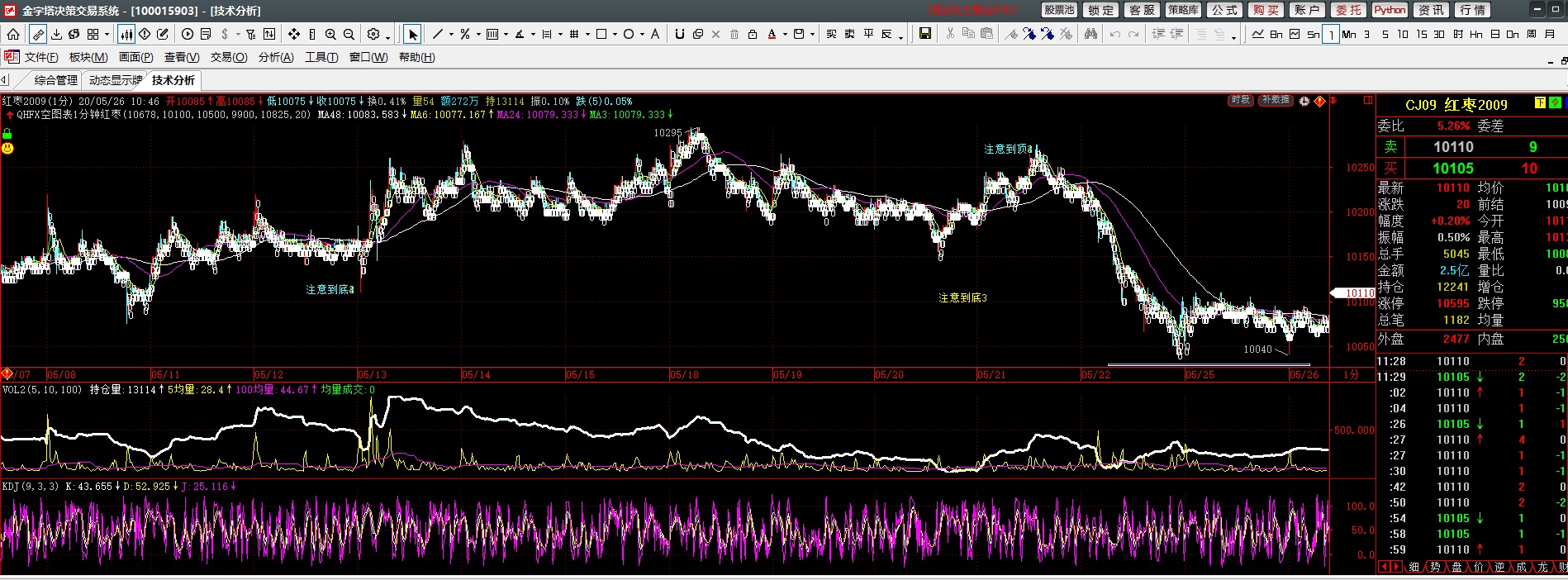Switch to 日 daily period
This screenshot has width=1568, height=580.
tap(1494, 34)
